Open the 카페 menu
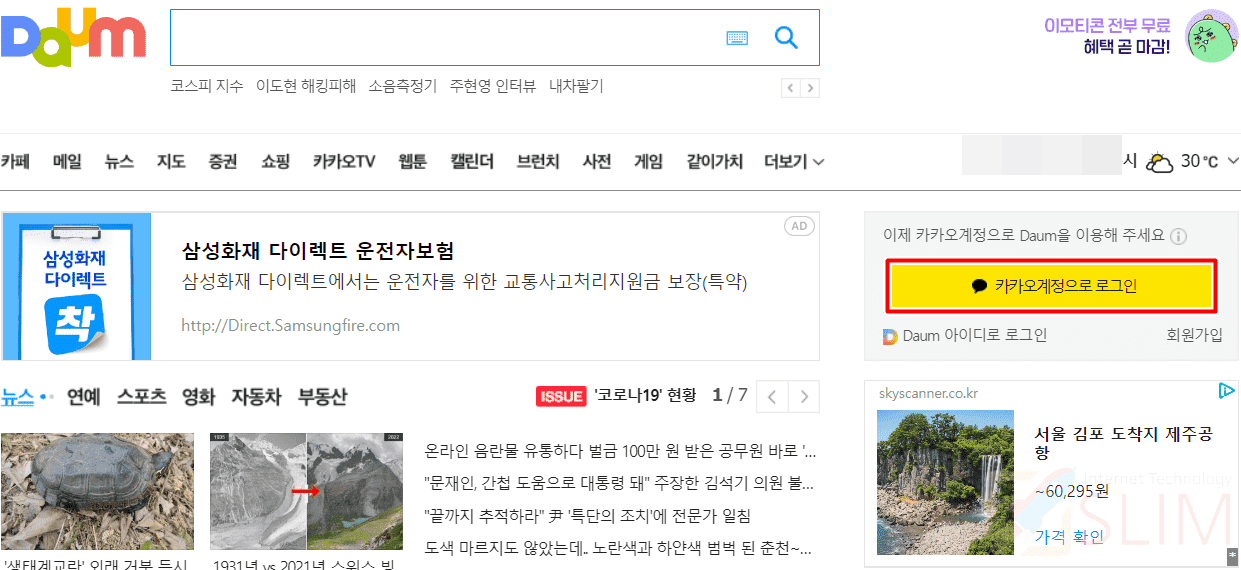The width and height of the screenshot is (1241, 570). [15, 162]
